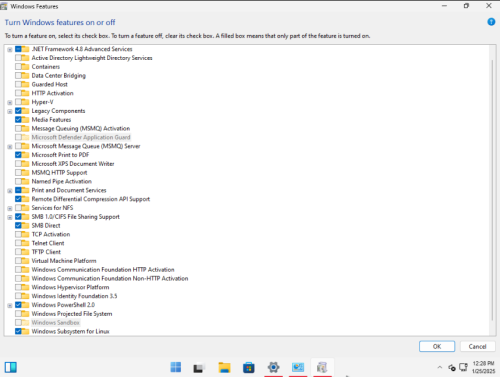This screenshot has width=500, height=377.
Task: Click folder icon beside Virtual Machine Platform
Action: [25, 261]
